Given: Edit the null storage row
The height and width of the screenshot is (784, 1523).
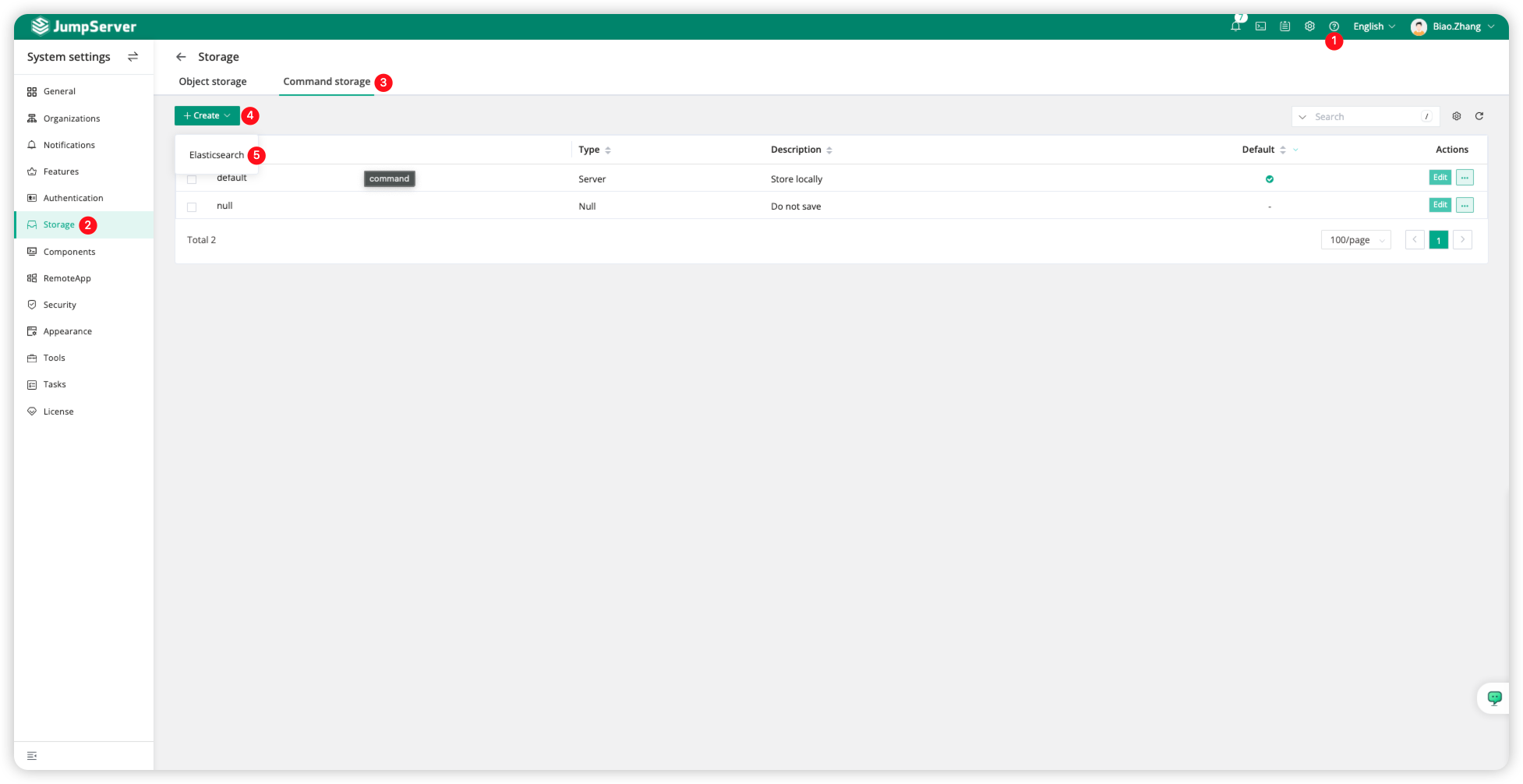Looking at the screenshot, I should [x=1440, y=205].
